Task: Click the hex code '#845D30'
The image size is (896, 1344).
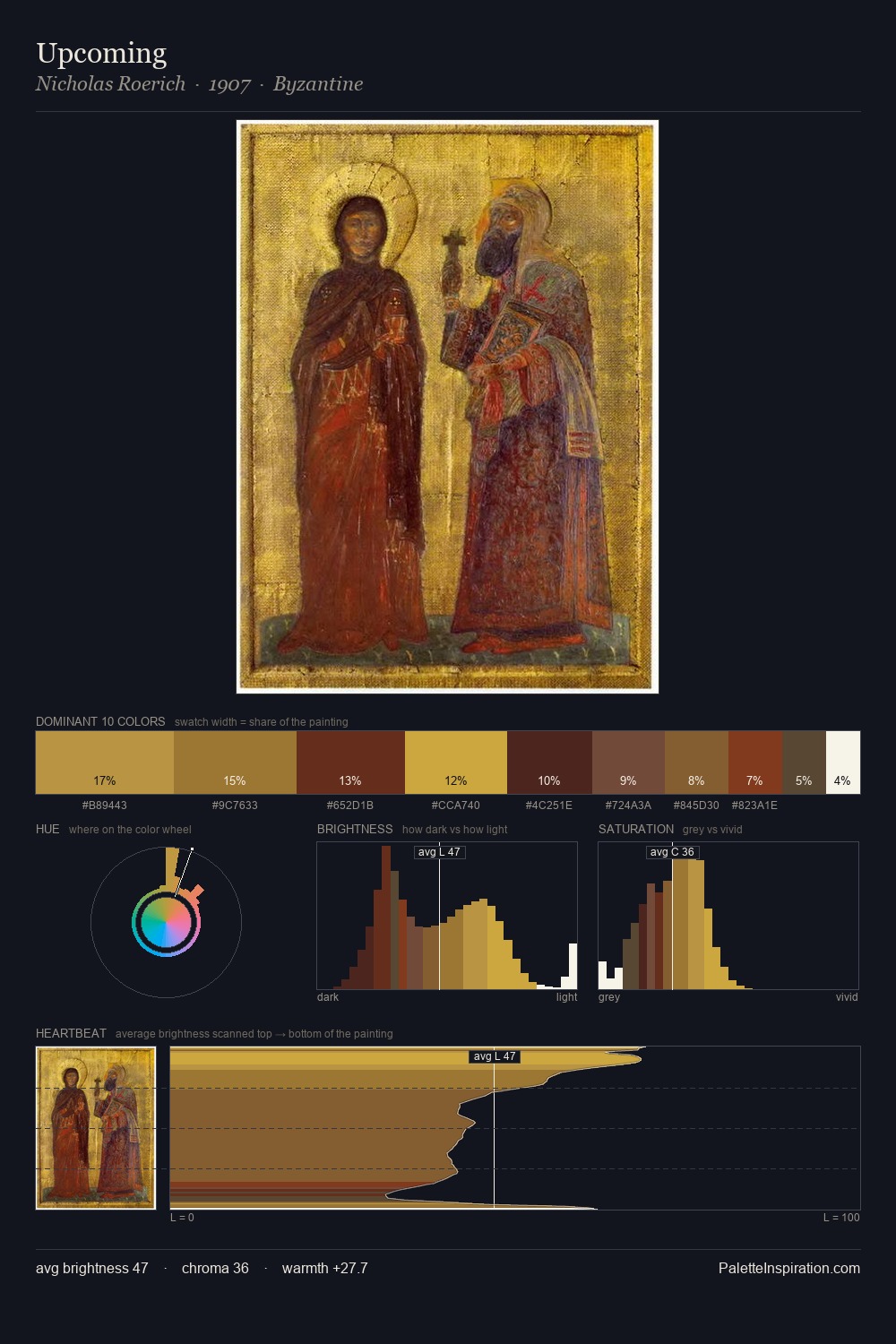Action: pos(696,806)
